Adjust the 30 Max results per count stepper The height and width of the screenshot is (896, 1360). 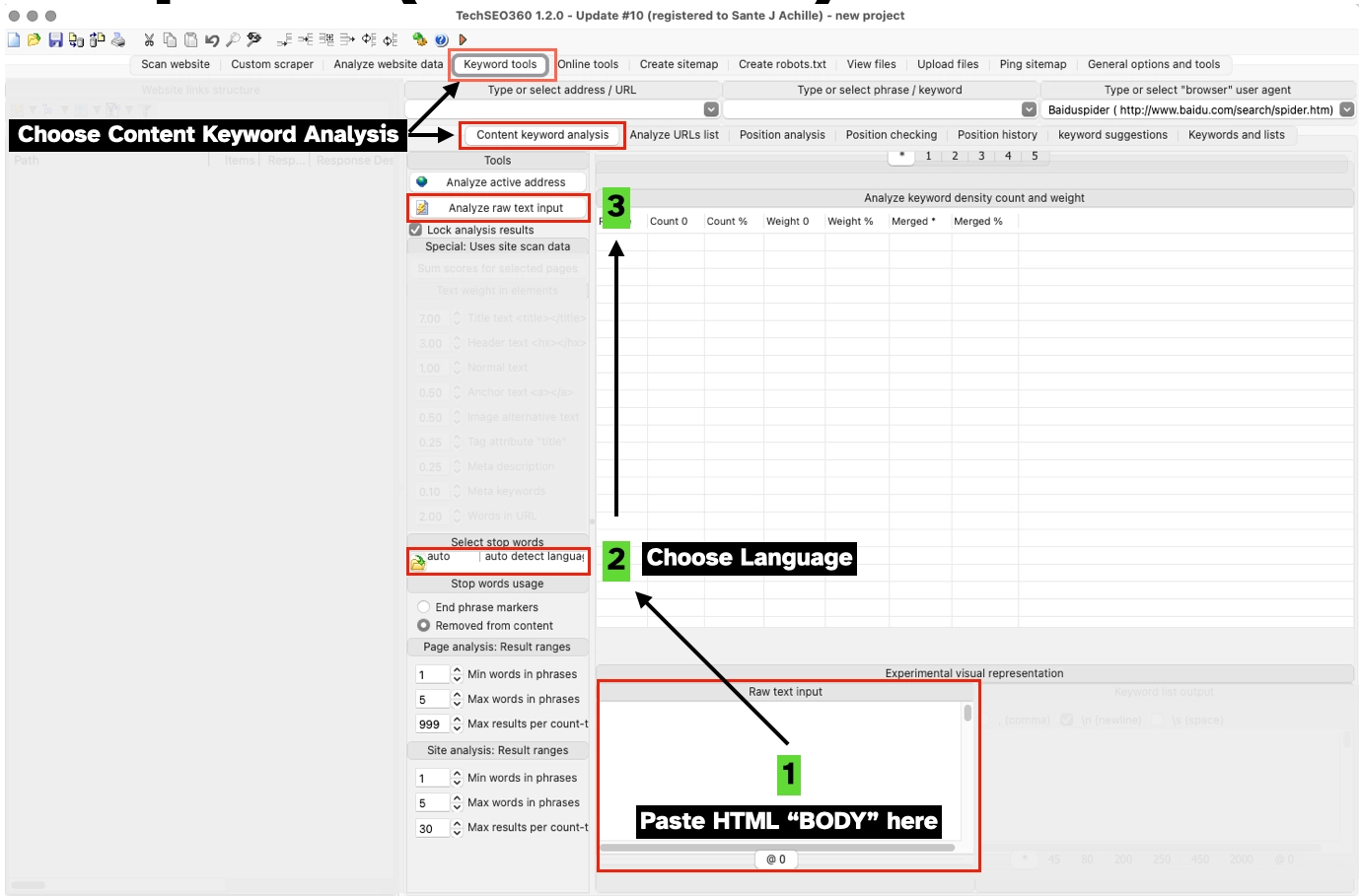(x=457, y=828)
